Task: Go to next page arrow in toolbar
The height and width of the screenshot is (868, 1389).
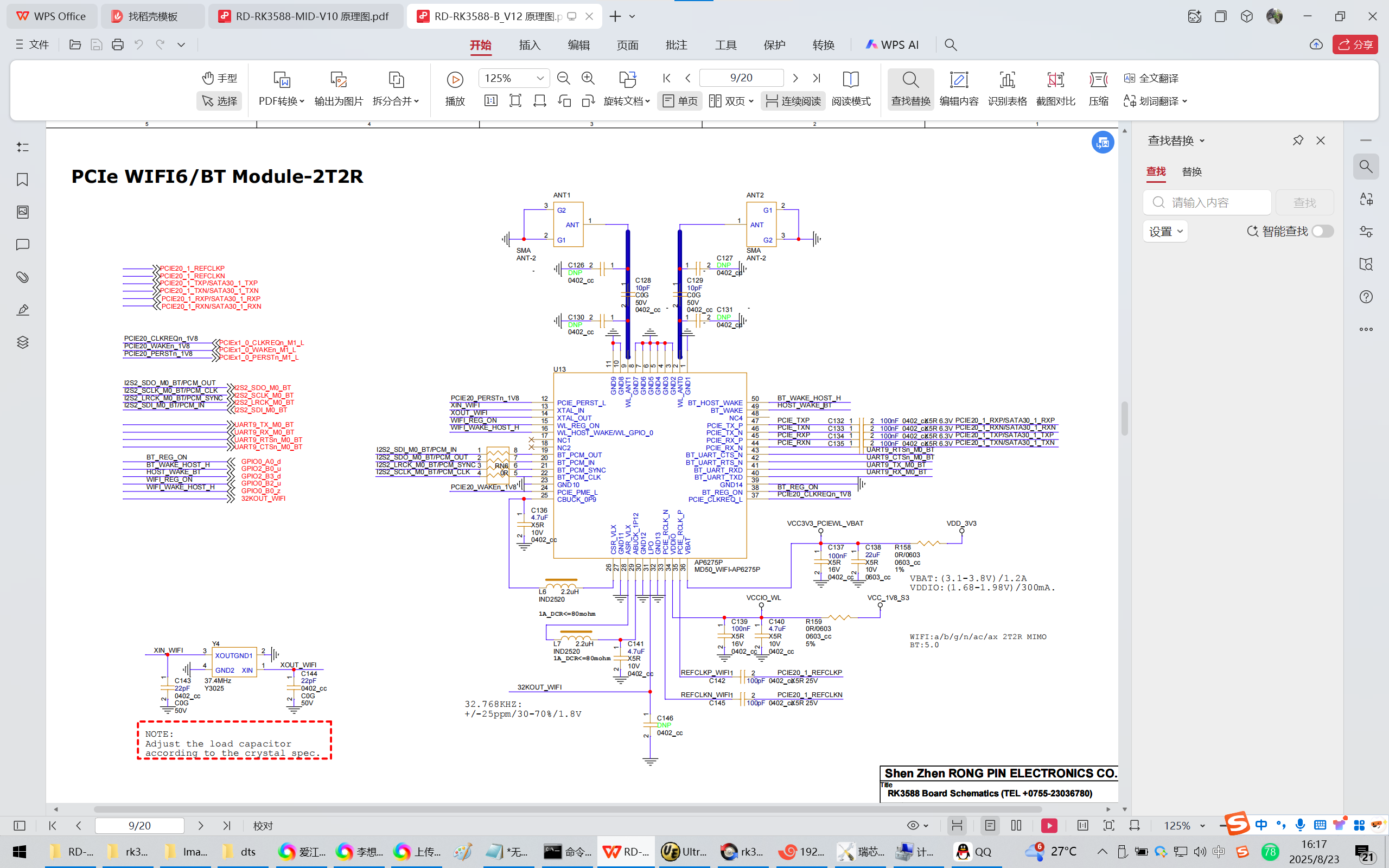Action: click(x=795, y=78)
